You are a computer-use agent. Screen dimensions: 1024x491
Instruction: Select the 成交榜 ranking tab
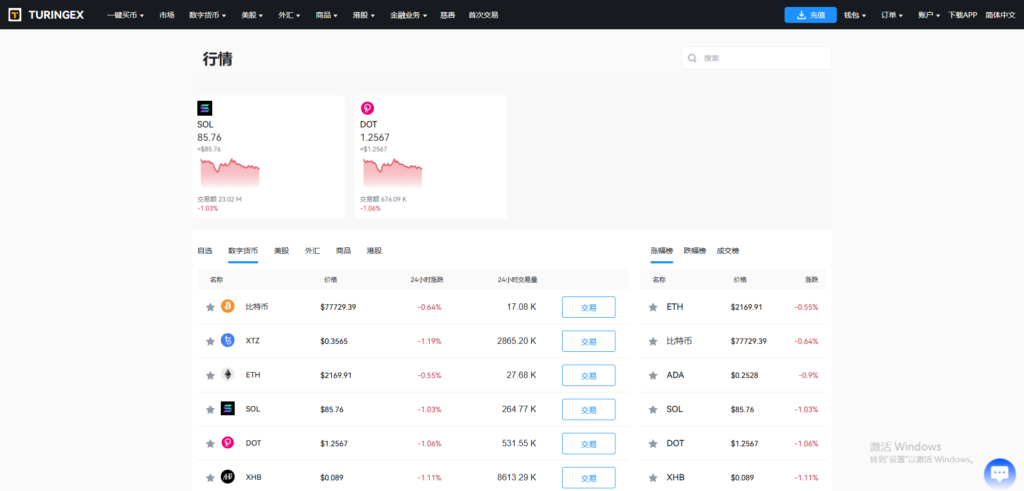click(x=728, y=251)
